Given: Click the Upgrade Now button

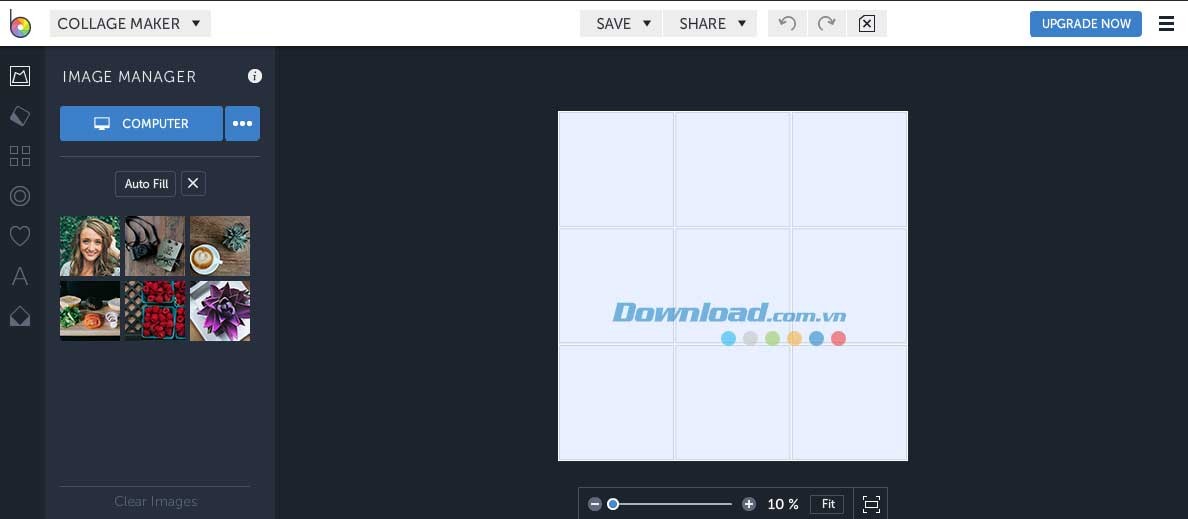Looking at the screenshot, I should pos(1085,23).
